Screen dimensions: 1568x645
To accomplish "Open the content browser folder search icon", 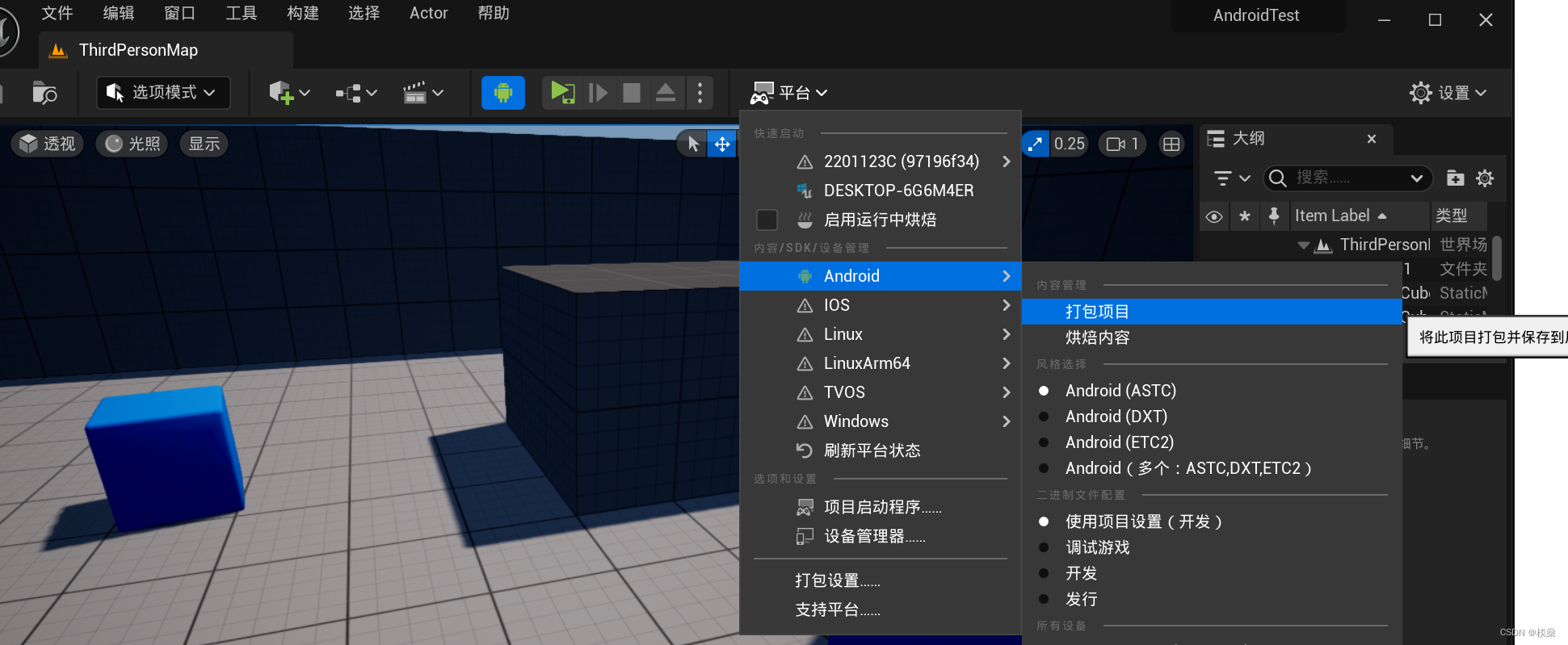I will (x=44, y=93).
